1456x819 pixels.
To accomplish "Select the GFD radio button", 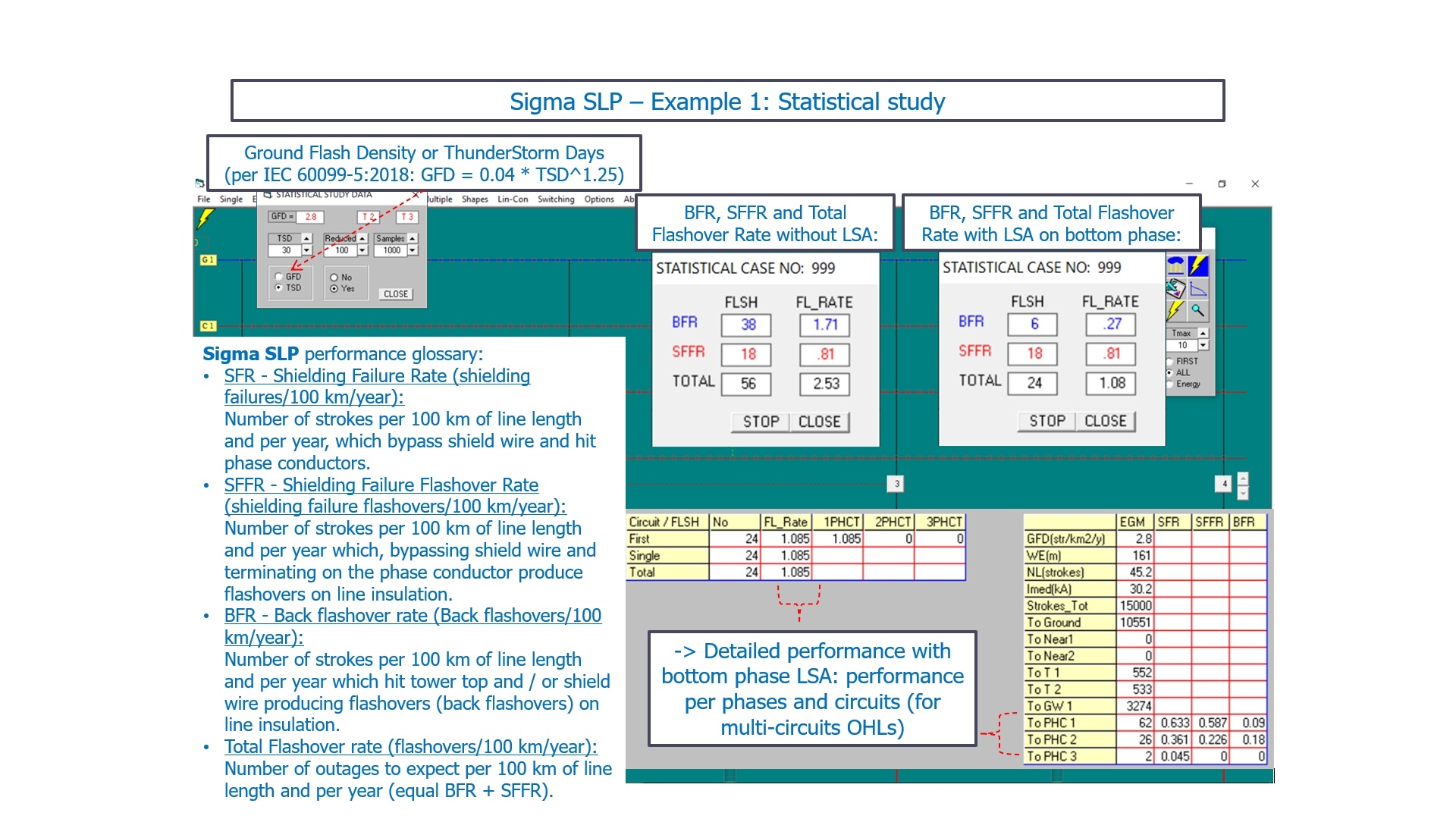I will pyautogui.click(x=279, y=277).
